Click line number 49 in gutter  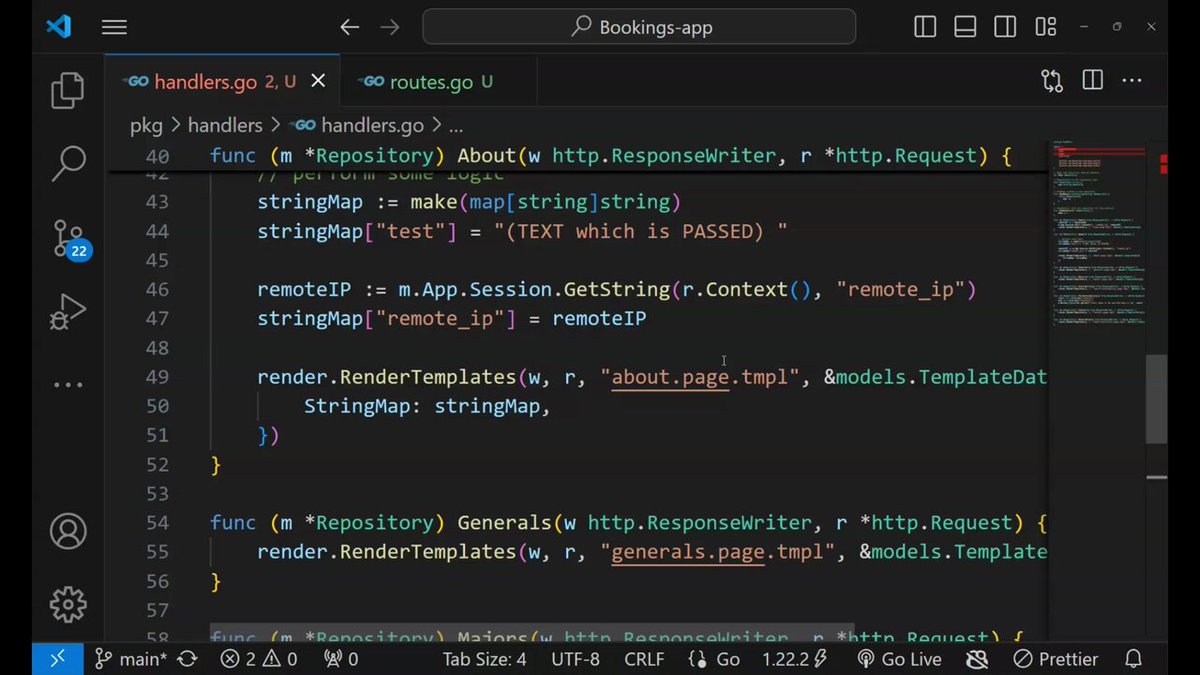pos(157,377)
